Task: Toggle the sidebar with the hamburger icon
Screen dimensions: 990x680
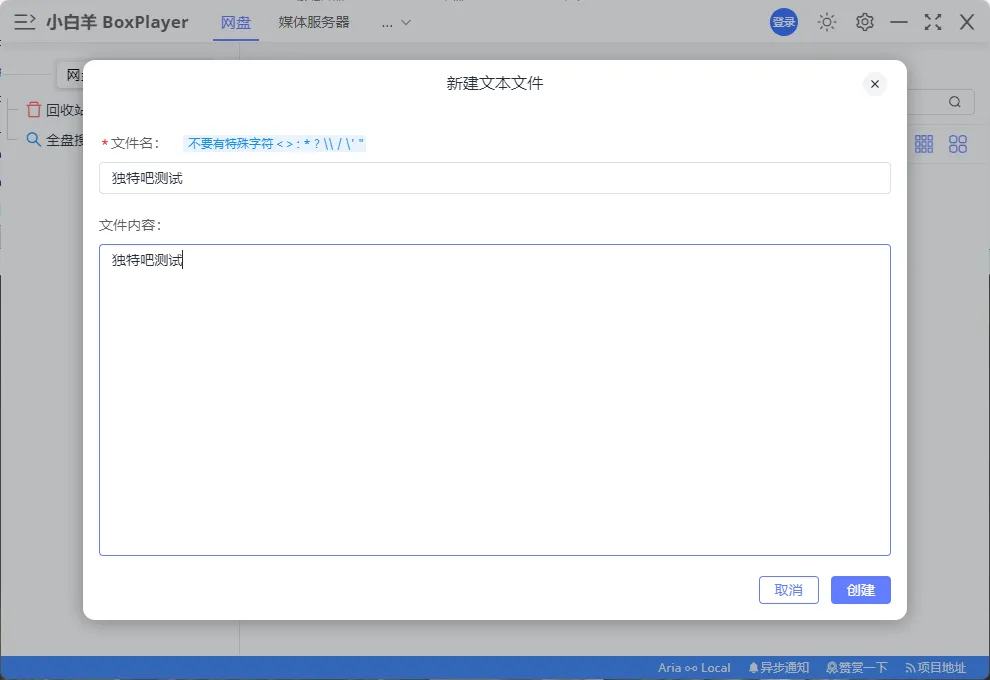Action: click(x=24, y=21)
